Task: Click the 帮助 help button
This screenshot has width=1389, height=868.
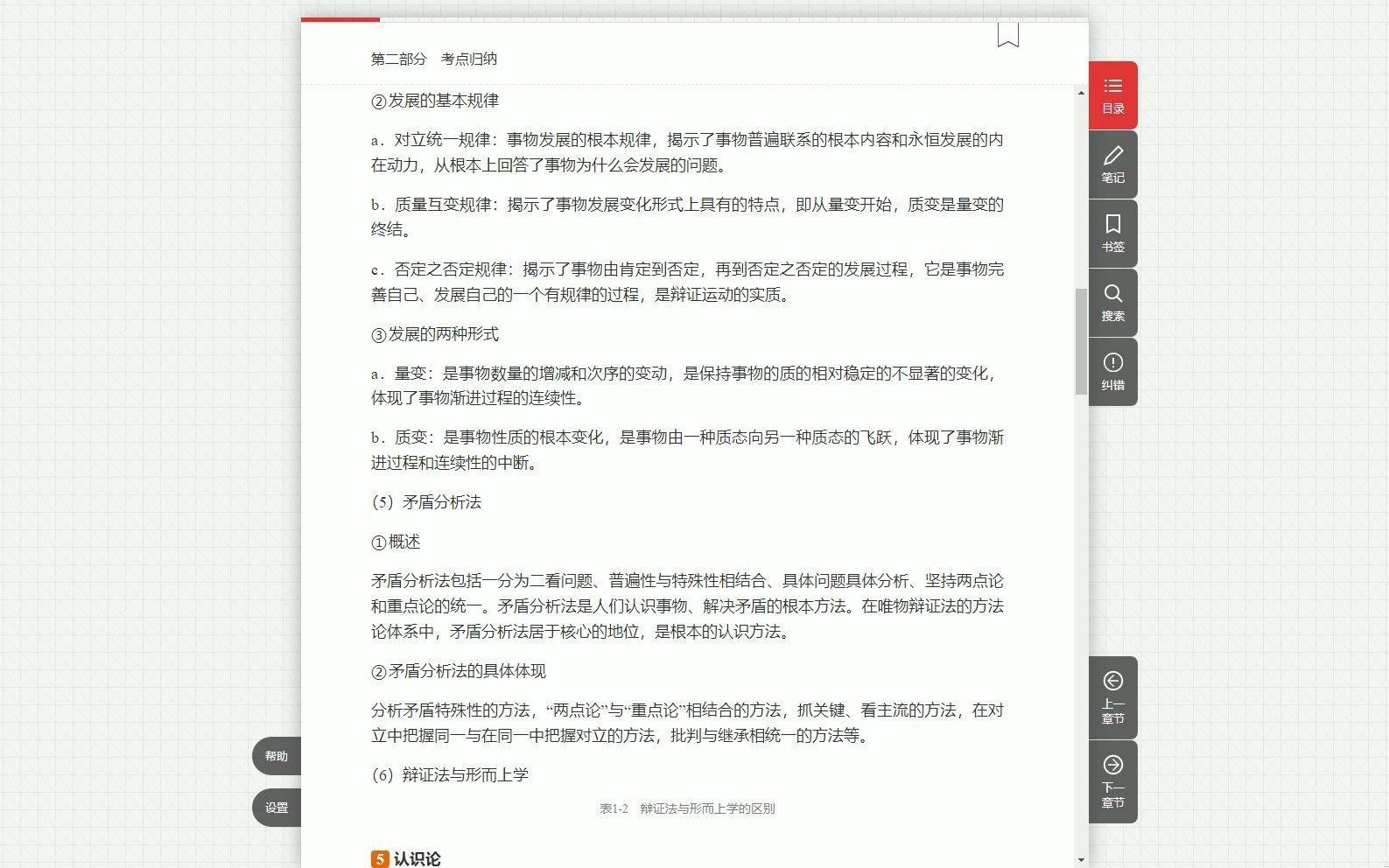Action: 277,756
